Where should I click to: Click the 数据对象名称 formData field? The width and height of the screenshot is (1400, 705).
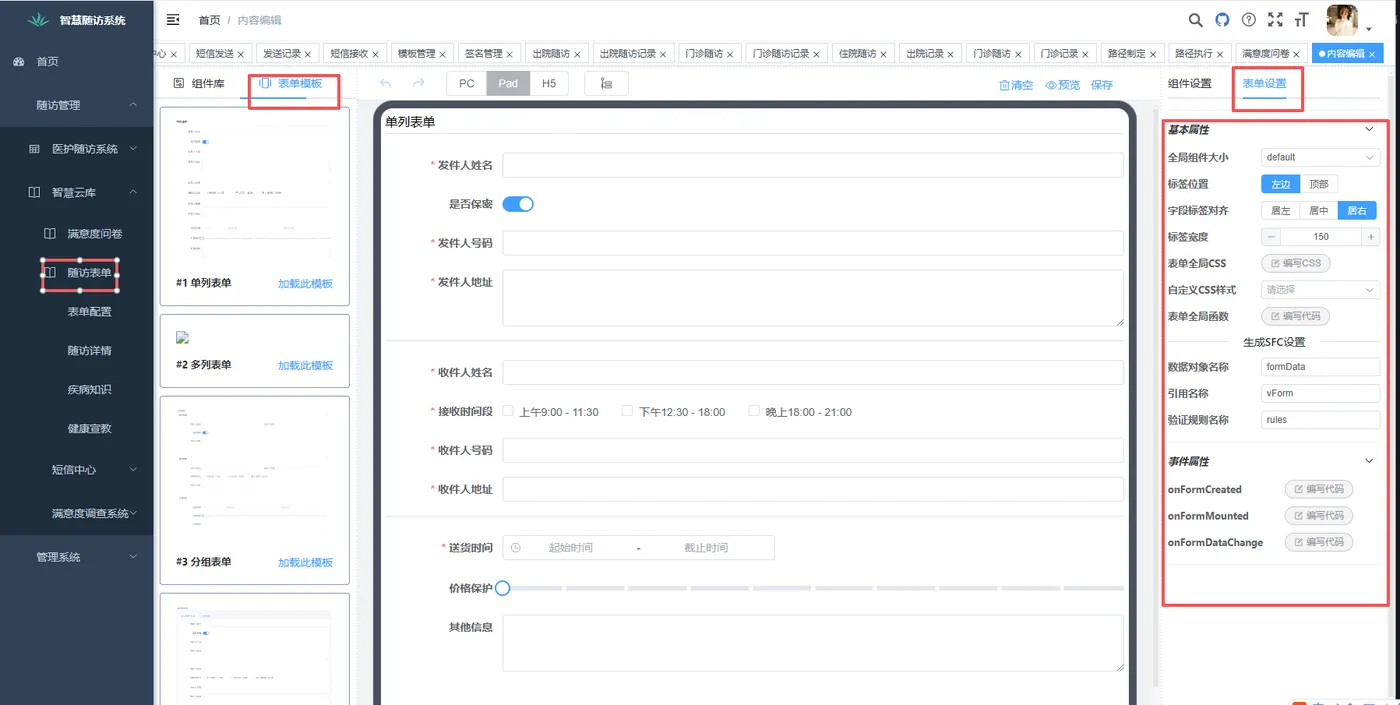coord(1320,367)
